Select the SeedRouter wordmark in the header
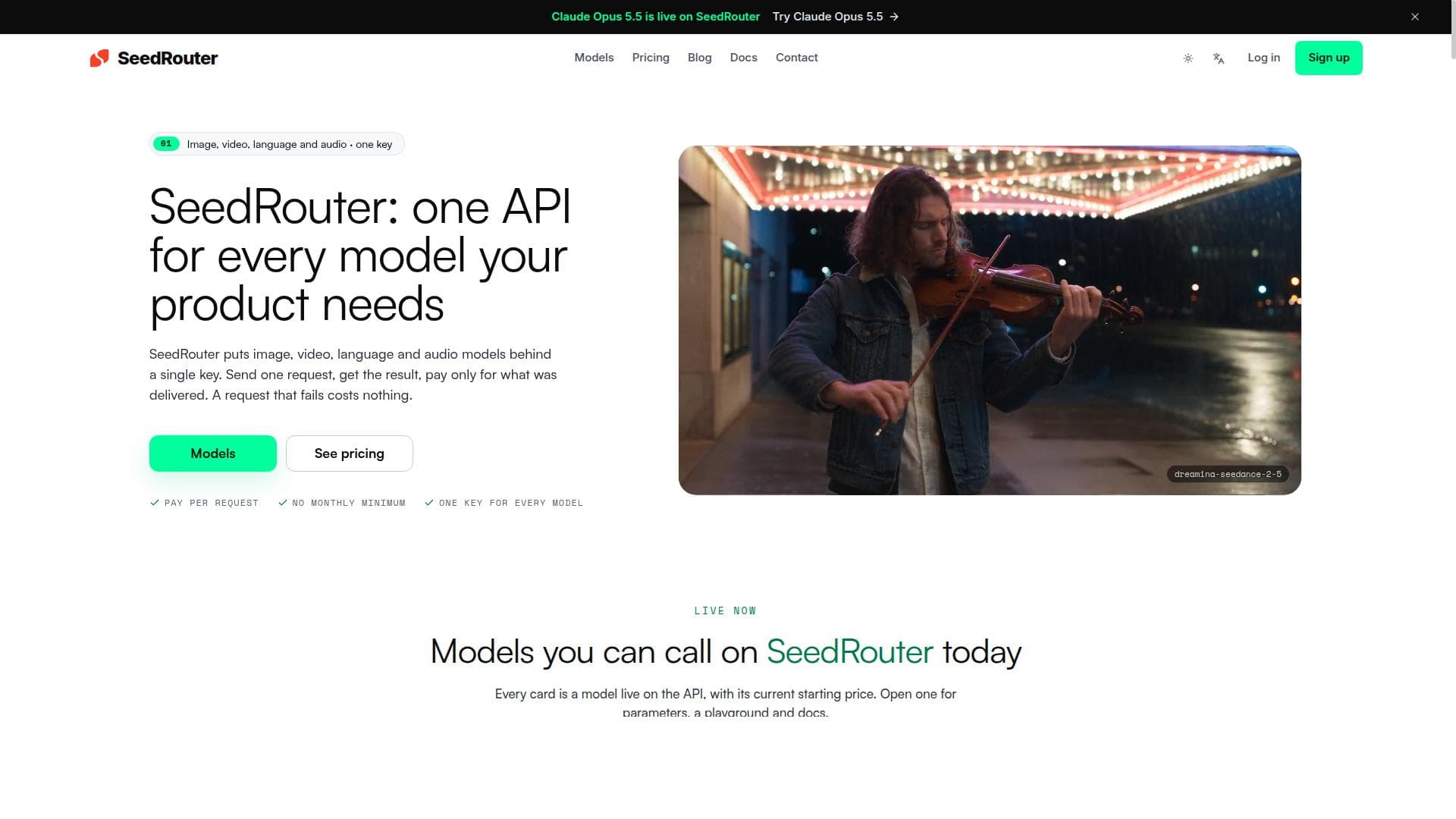Viewport: 1456px width, 819px height. click(168, 58)
